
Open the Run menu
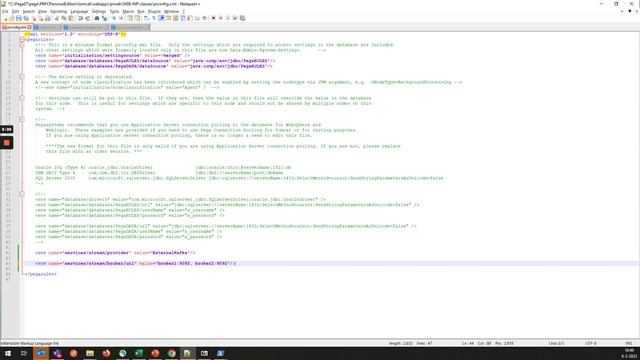pos(141,11)
